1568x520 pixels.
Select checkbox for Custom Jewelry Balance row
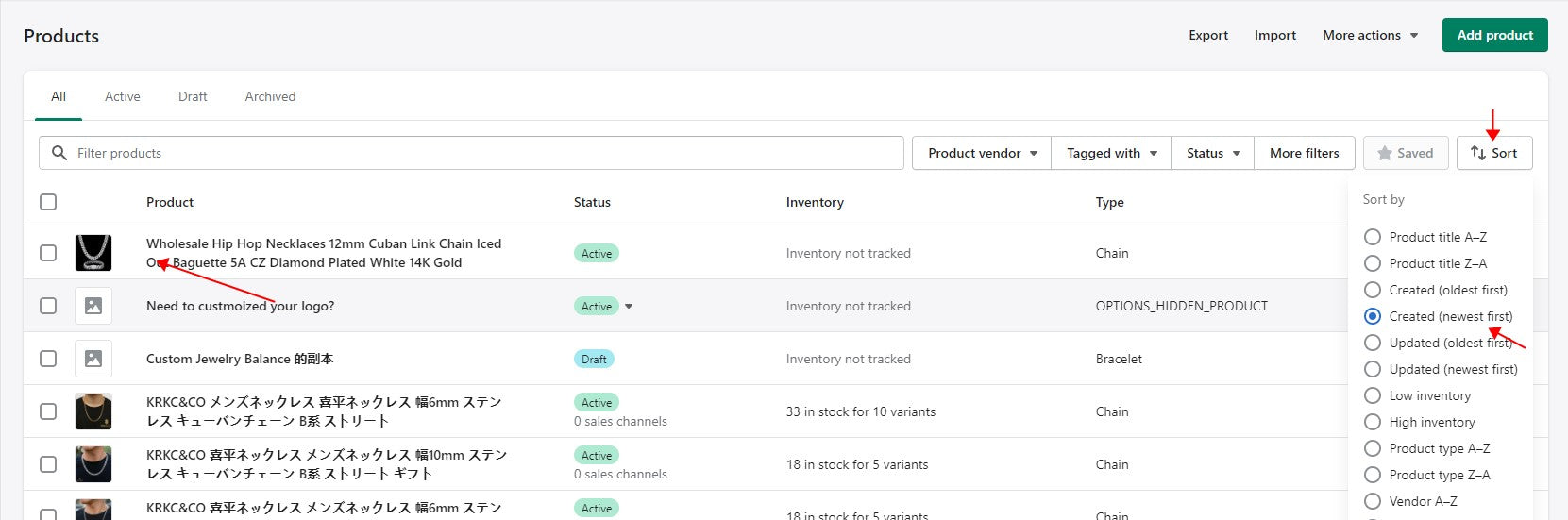[48, 359]
